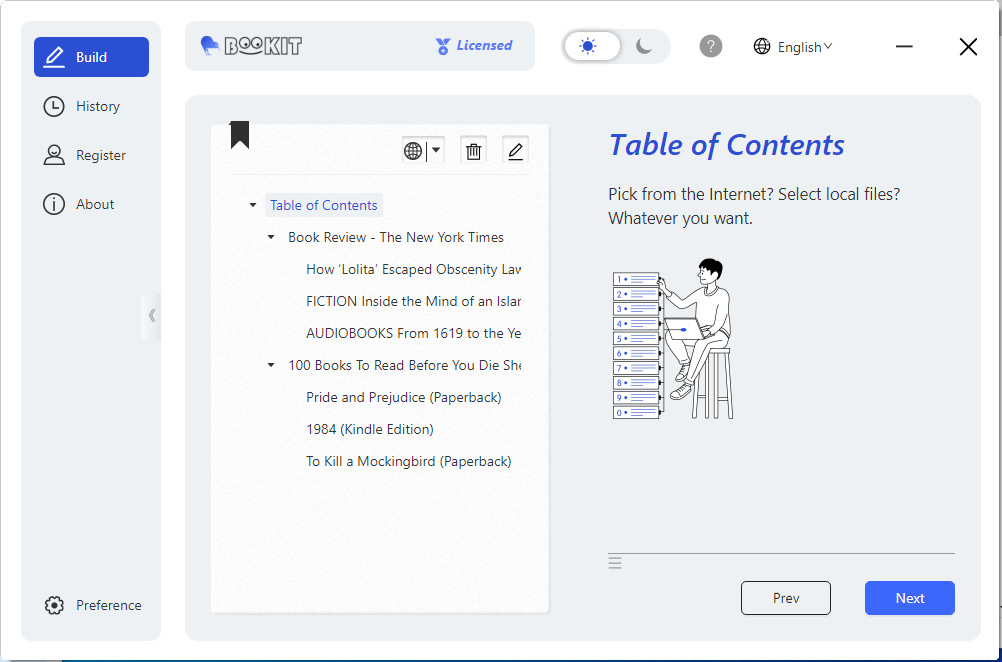Open the dropdown arrow beside globe icon
Screen dimensions: 1002x662
click(x=436, y=151)
